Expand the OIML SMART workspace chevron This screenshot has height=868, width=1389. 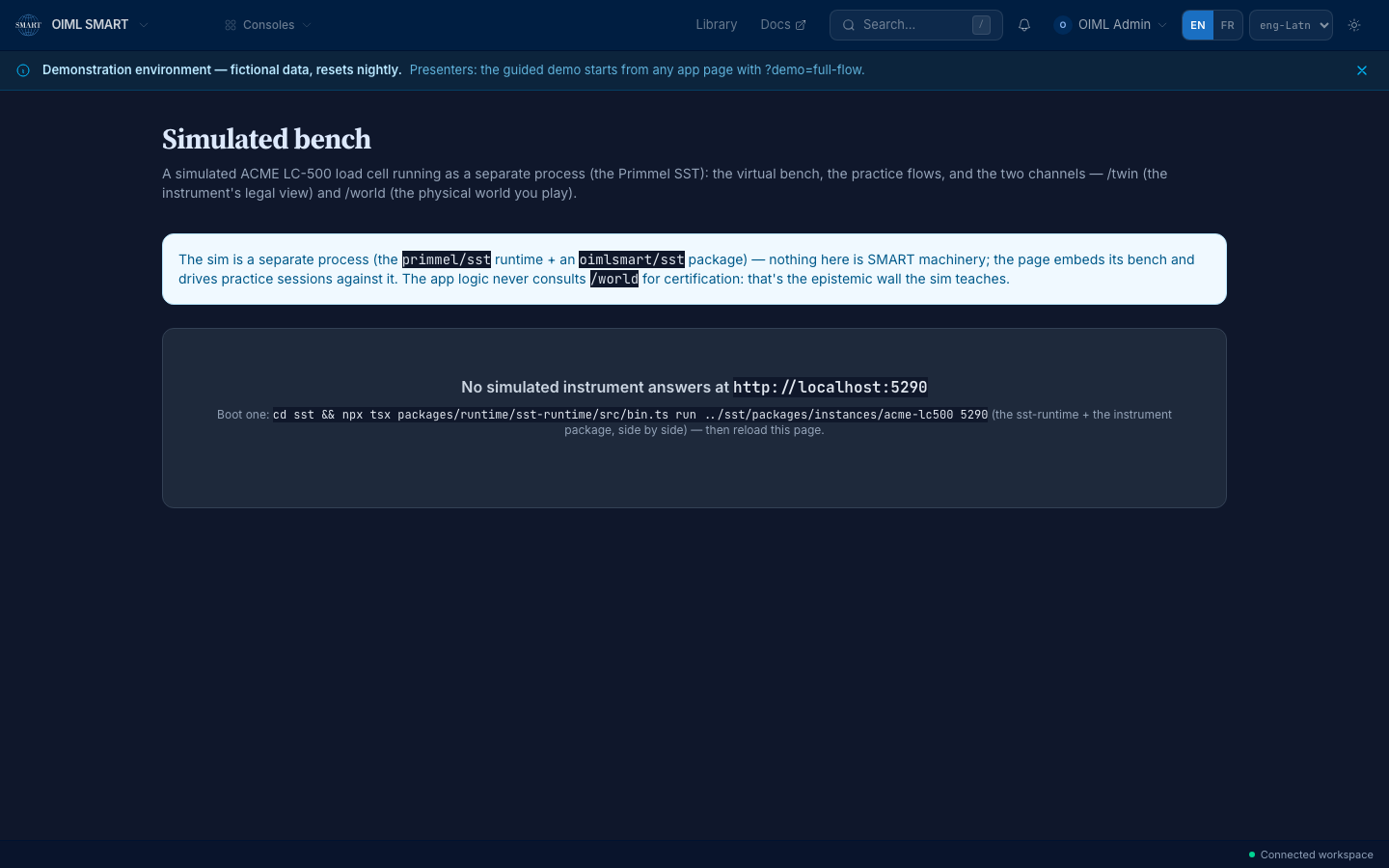[x=144, y=25]
